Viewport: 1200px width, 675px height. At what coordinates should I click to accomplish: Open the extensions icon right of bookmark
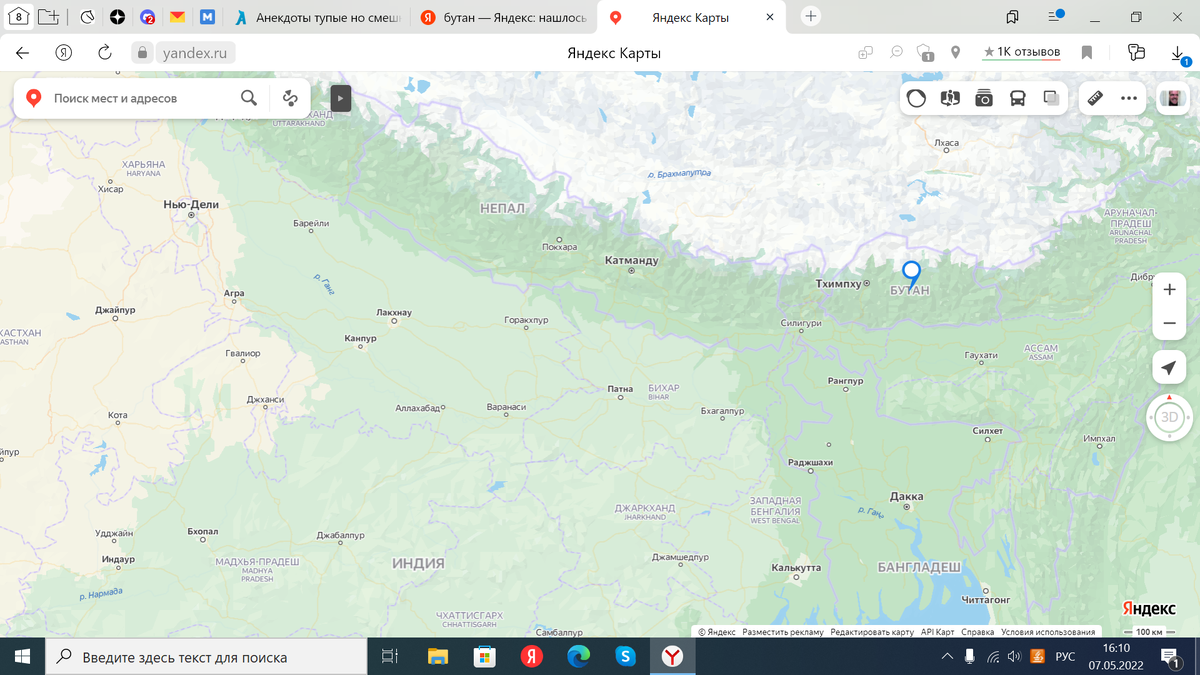click(x=1136, y=52)
